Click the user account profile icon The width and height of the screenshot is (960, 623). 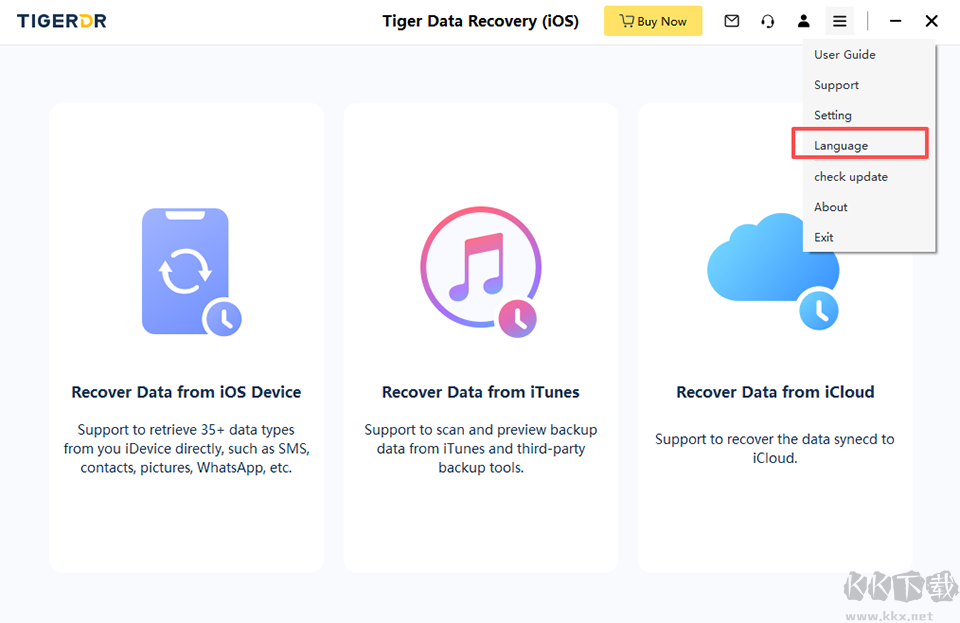[804, 21]
